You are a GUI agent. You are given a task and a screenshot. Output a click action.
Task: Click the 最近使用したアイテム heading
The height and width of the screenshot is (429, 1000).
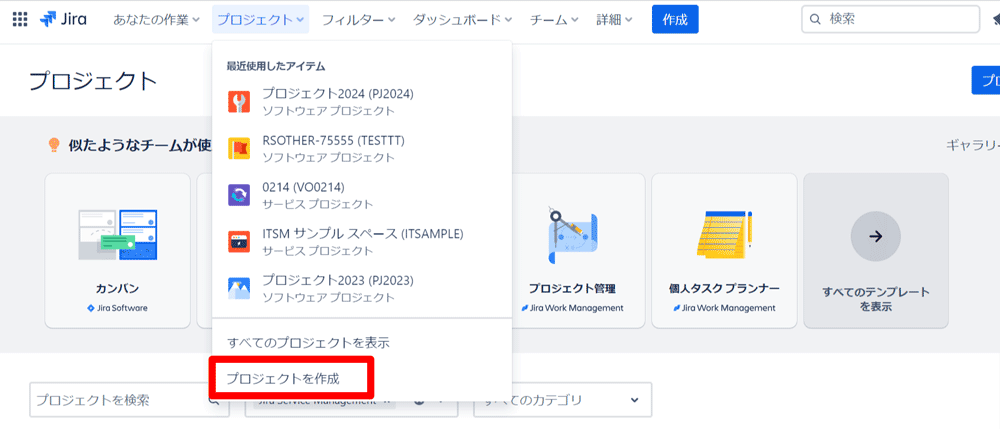(x=276, y=66)
